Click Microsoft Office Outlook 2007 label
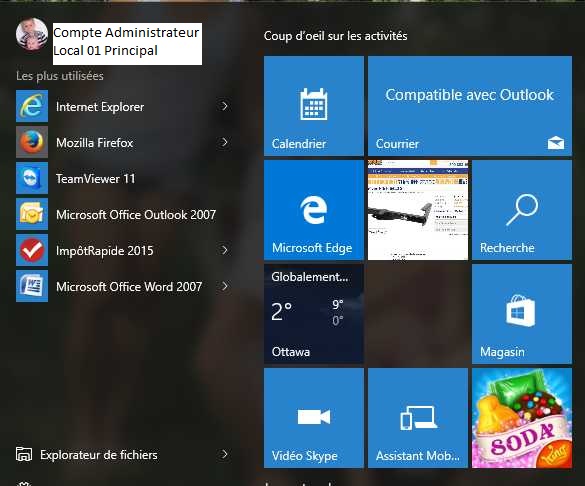This screenshot has width=585, height=486. click(x=136, y=215)
